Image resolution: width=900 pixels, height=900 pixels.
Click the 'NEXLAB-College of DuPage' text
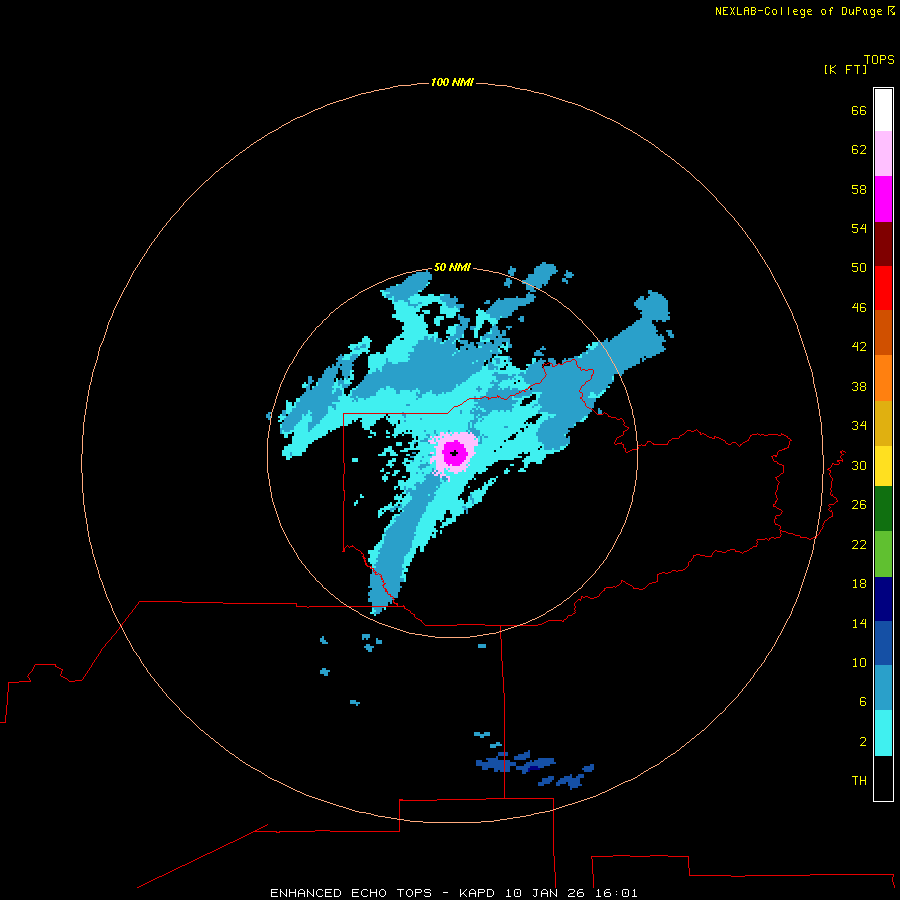798,11
